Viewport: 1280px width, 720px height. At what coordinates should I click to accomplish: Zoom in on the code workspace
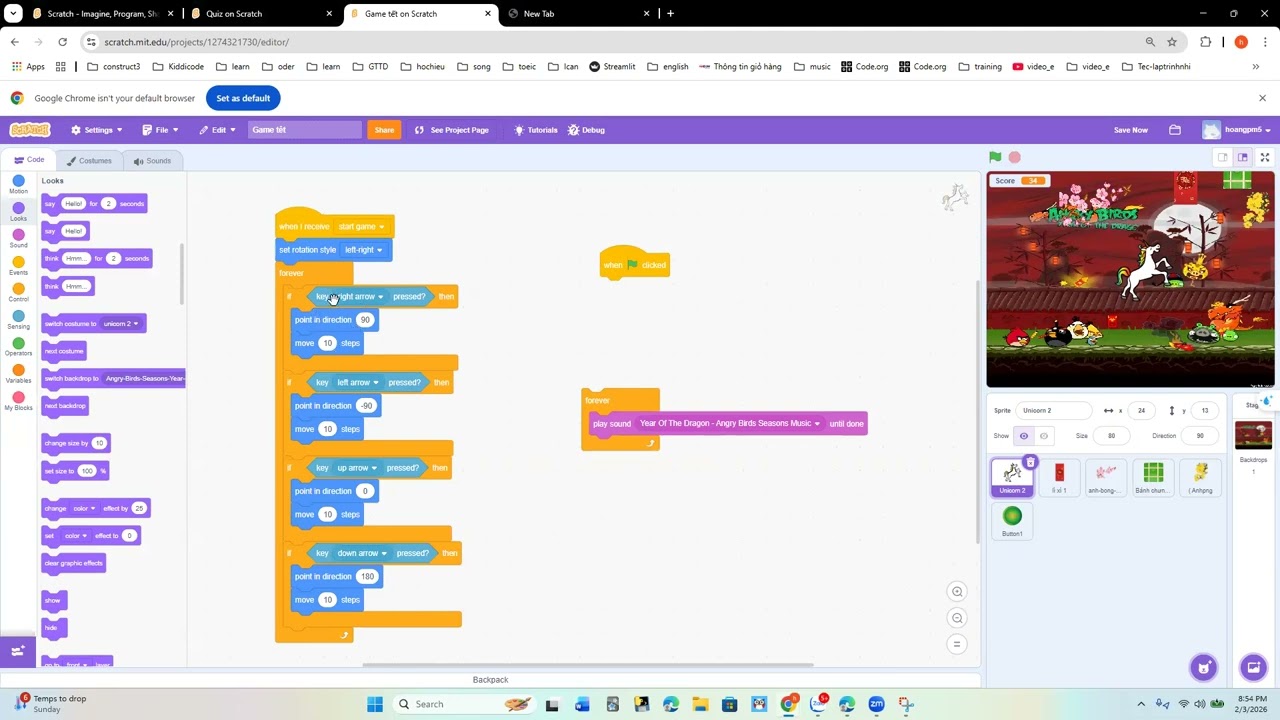click(957, 591)
